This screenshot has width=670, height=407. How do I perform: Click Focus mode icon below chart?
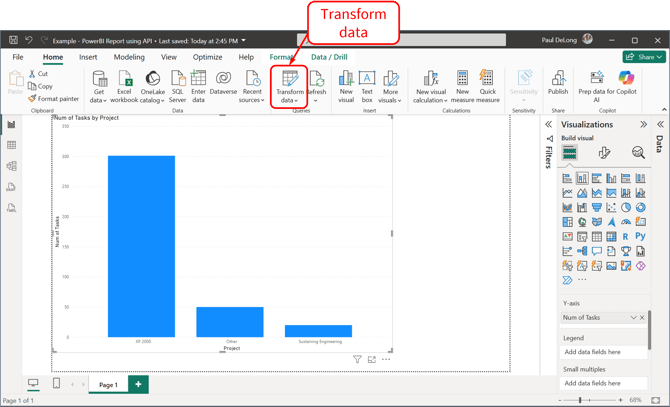tap(372, 360)
